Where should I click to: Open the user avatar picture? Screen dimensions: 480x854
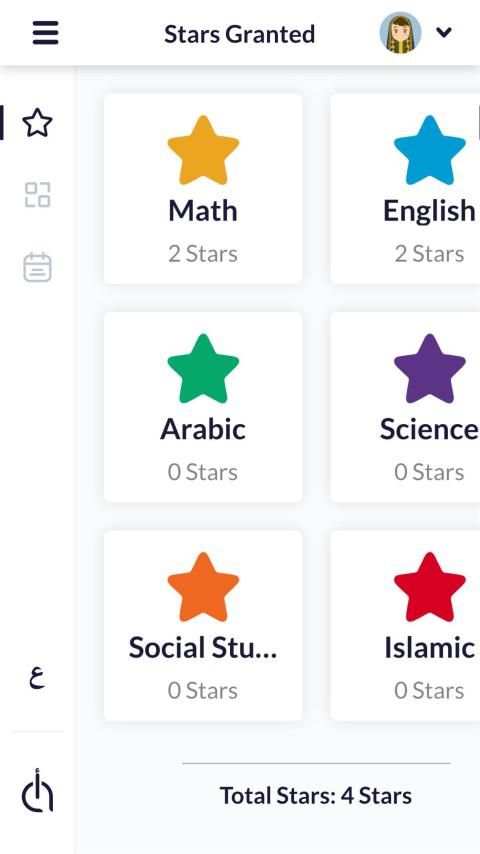(x=400, y=33)
